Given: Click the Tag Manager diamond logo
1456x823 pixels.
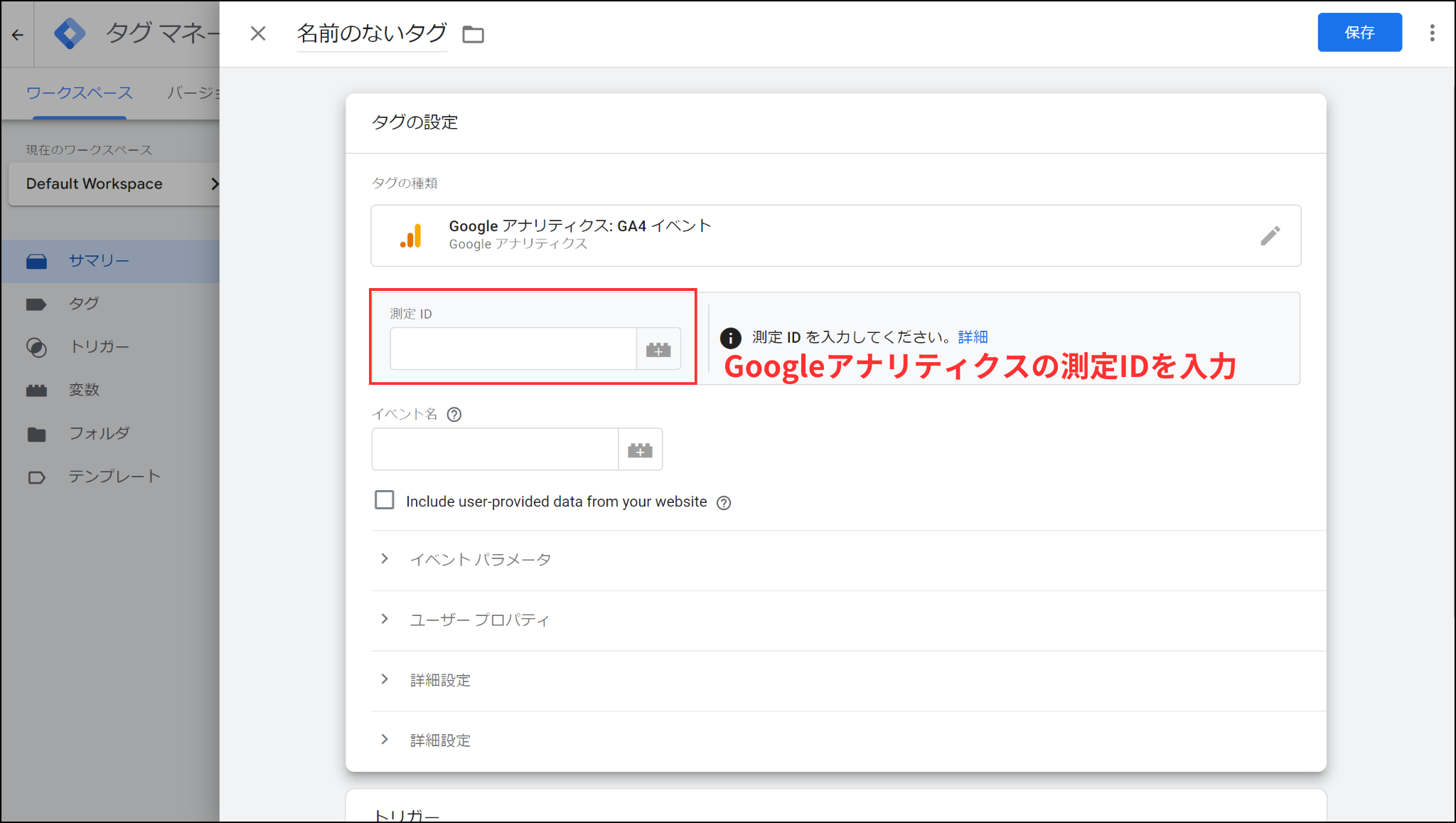Looking at the screenshot, I should [x=70, y=33].
